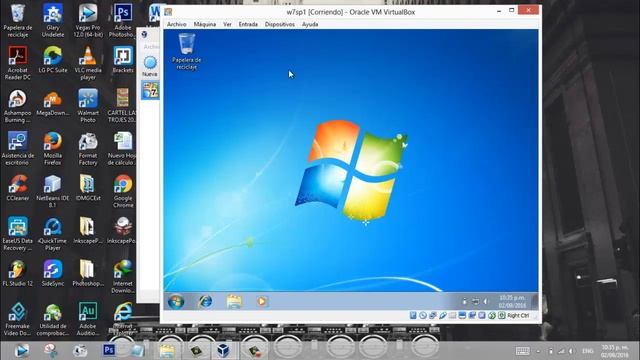Screen dimensions: 640x360
Task: Select Brackets desktop icon
Action: (x=123, y=60)
